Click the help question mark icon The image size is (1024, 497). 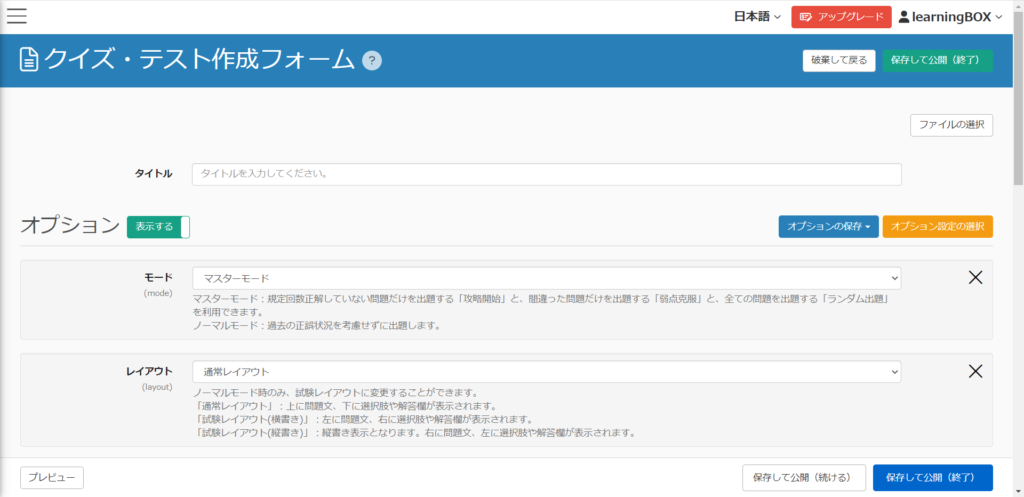[372, 60]
